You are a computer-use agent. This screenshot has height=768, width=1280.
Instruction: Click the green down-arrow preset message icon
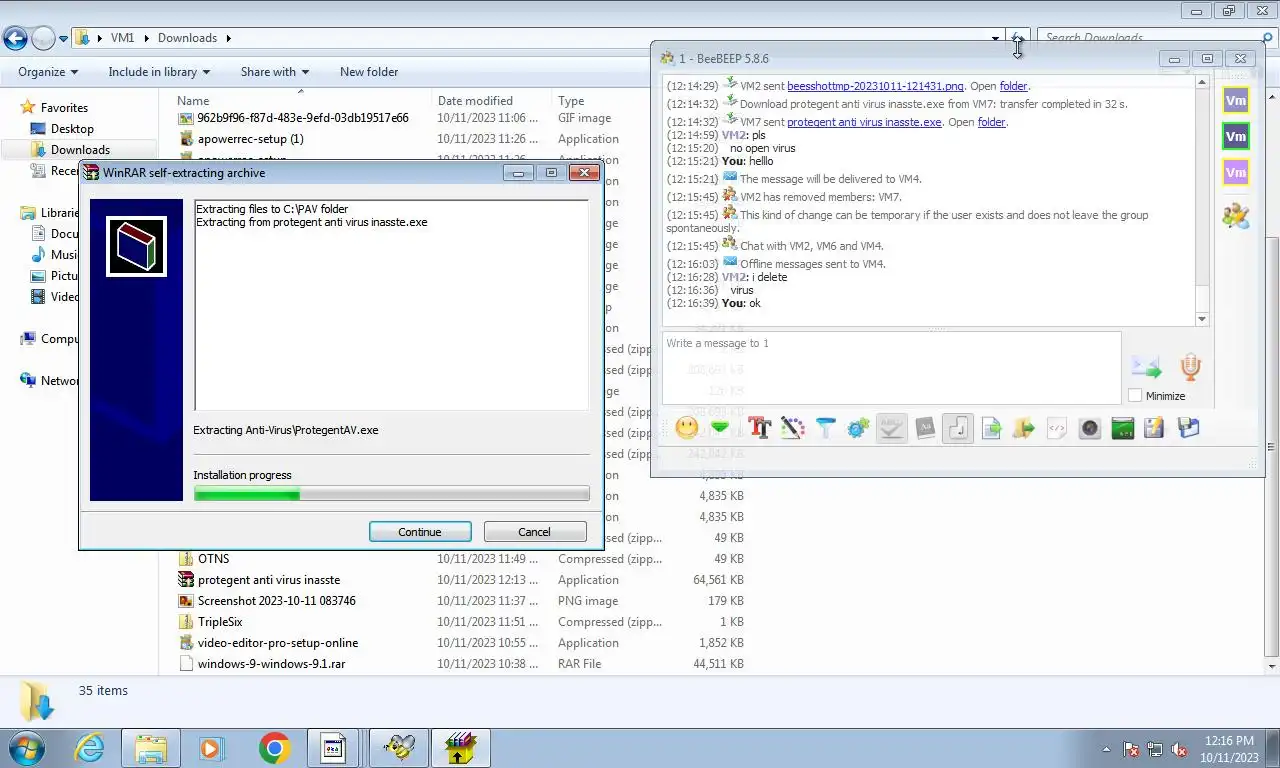click(720, 428)
